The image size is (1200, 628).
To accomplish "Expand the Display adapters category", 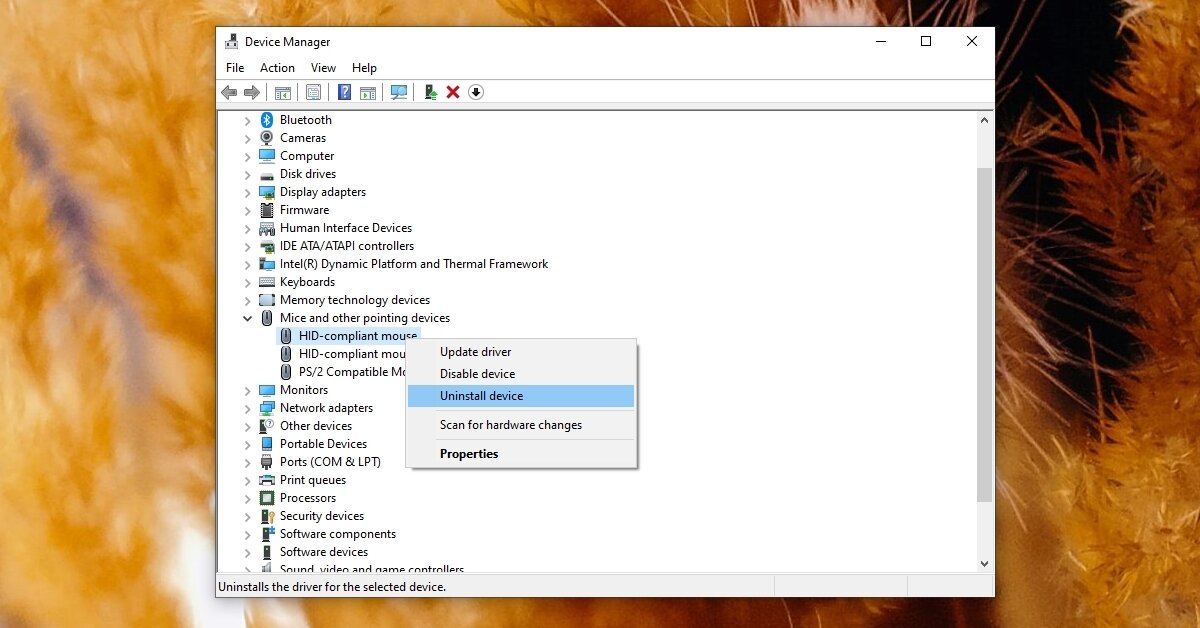I will click(248, 191).
